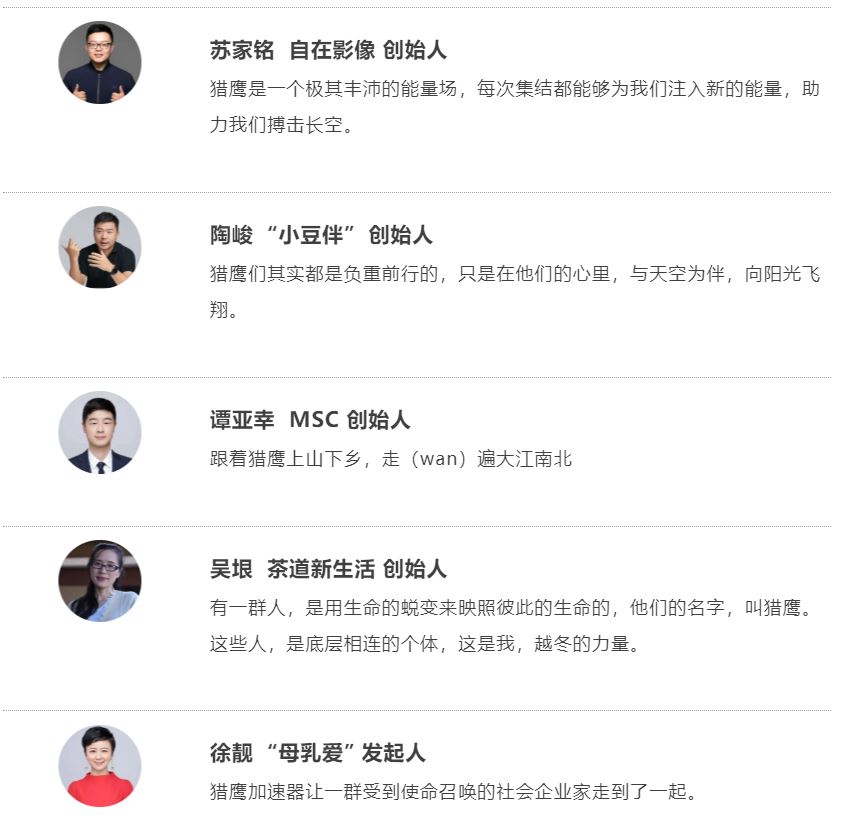This screenshot has width=841, height=832.
Task: Select the heading 徐靓 "母乳爱" 发起人
Action: coord(318,753)
